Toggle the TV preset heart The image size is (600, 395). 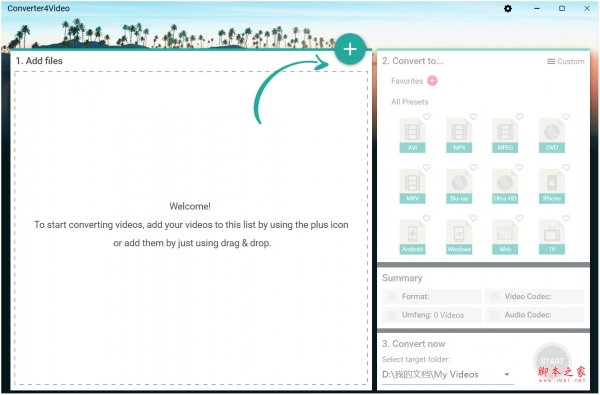[x=566, y=219]
